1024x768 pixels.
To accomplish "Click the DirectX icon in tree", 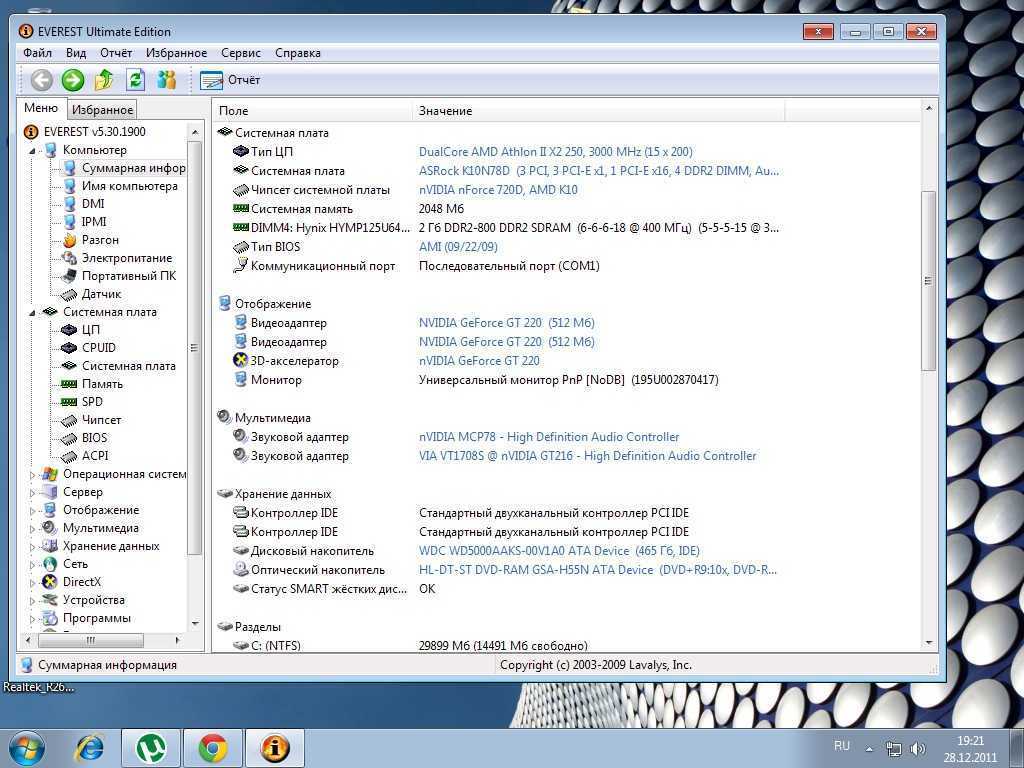I will (x=50, y=582).
